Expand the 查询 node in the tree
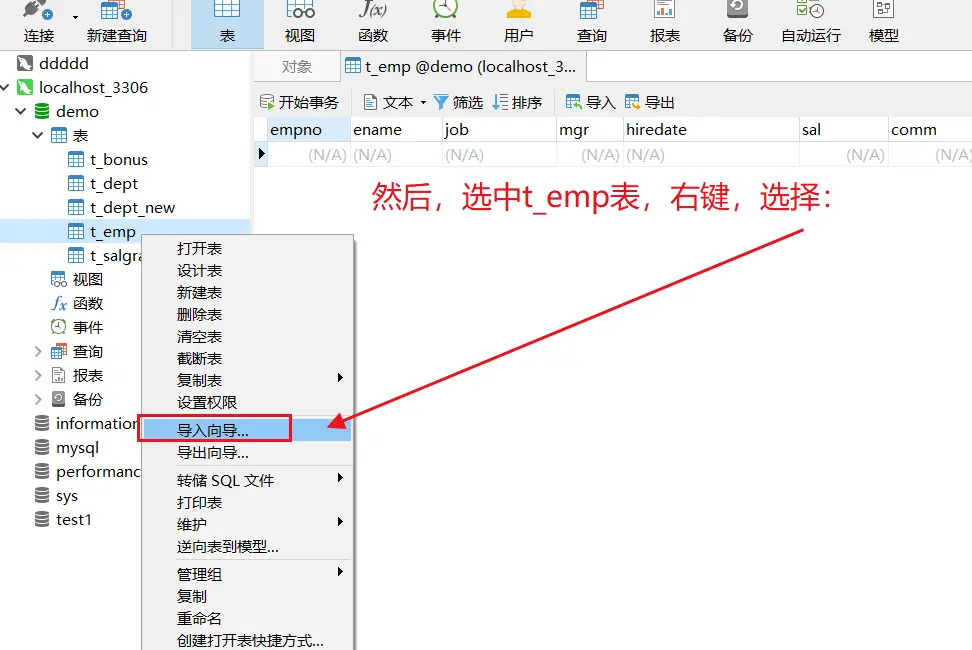The image size is (972, 650). point(38,351)
